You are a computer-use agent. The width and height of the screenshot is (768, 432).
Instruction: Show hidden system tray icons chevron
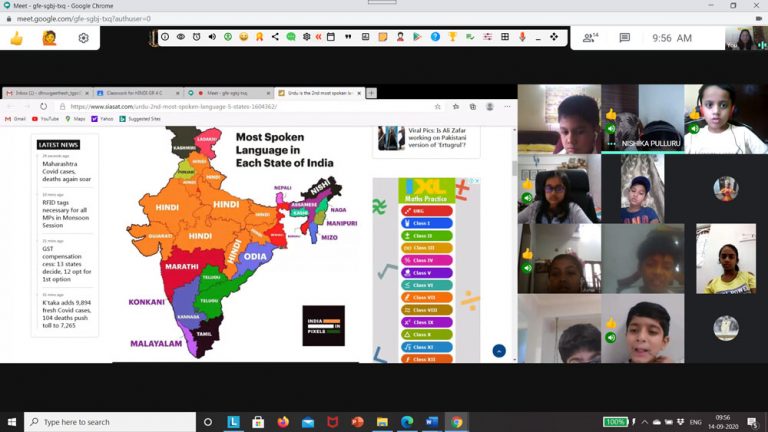coord(645,422)
